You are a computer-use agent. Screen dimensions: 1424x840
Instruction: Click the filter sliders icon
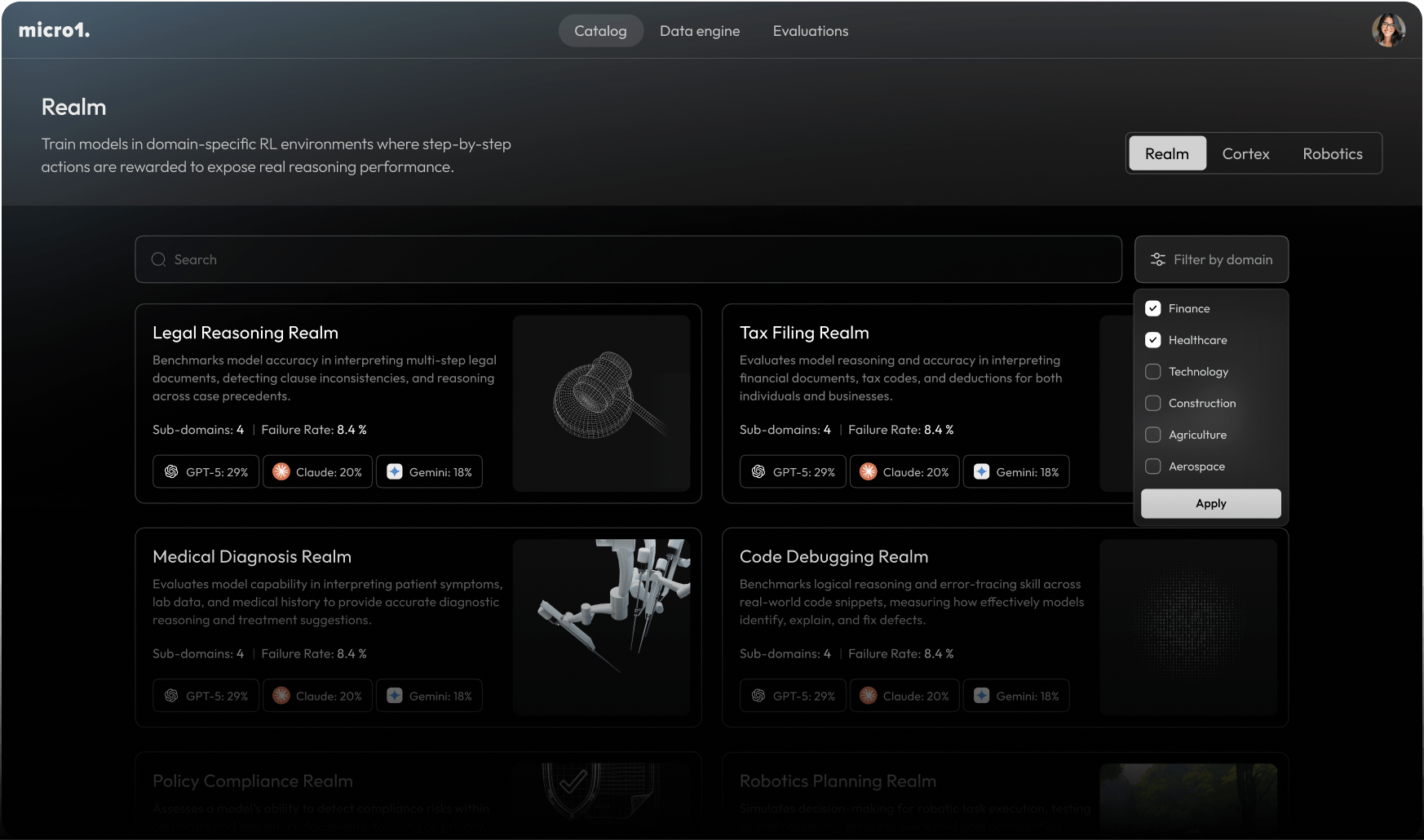[1158, 259]
